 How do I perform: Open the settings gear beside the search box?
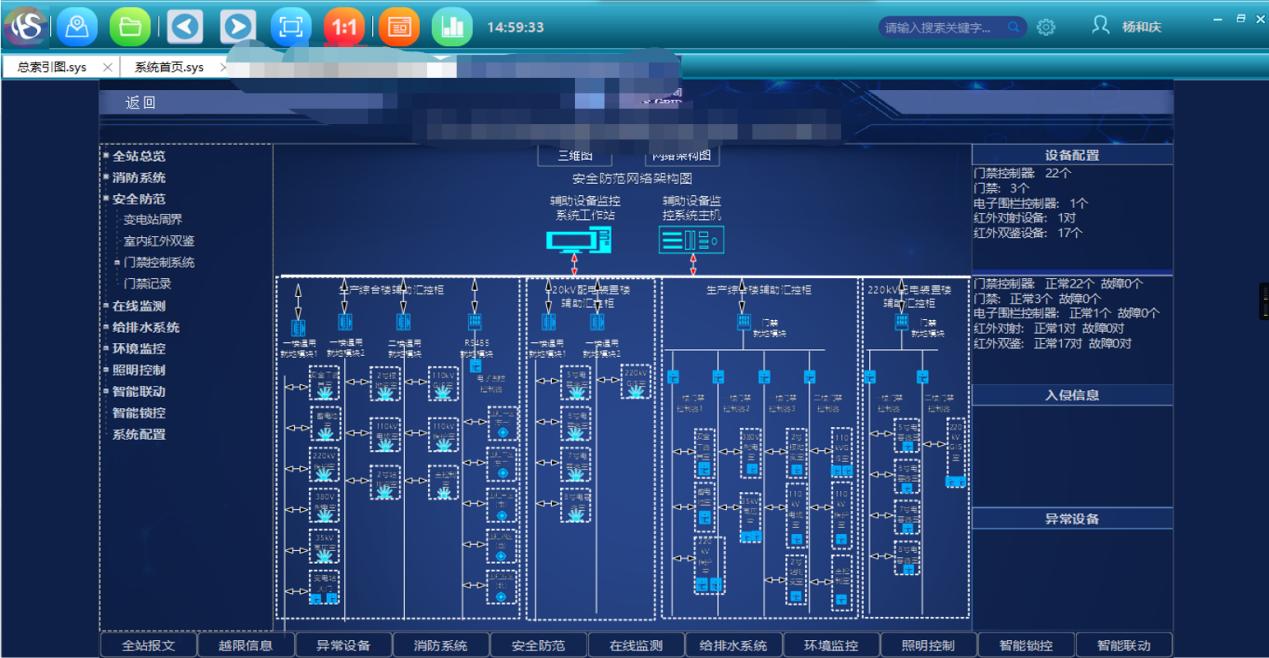pyautogui.click(x=1046, y=27)
